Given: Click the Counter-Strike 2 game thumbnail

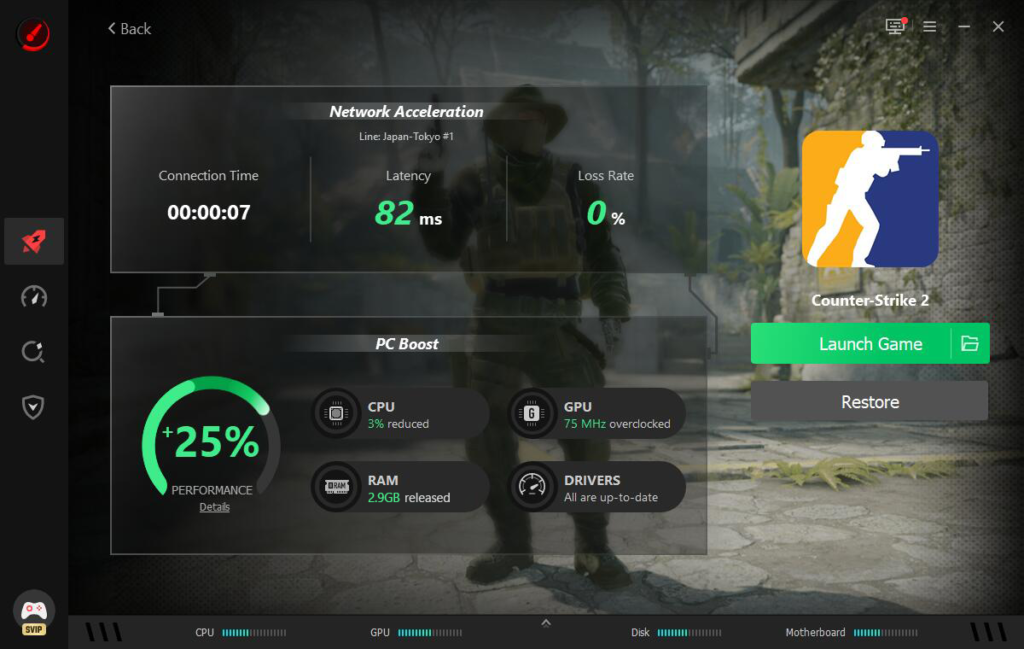Looking at the screenshot, I should (870, 198).
